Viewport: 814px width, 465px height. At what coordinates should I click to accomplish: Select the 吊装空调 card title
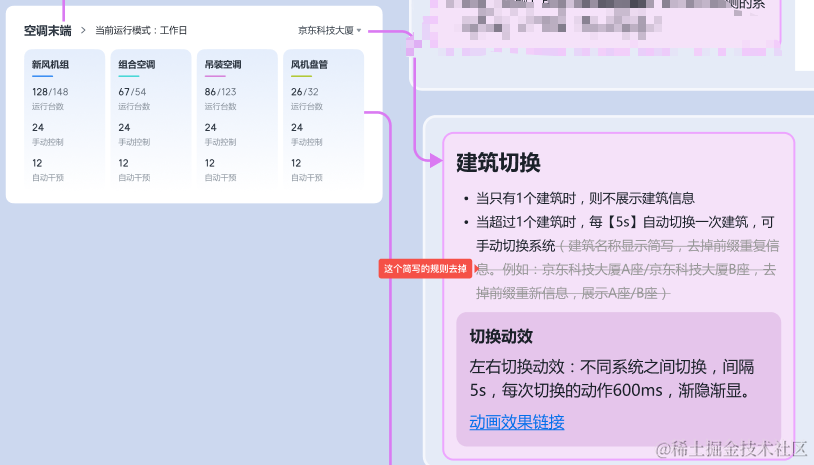point(223,65)
